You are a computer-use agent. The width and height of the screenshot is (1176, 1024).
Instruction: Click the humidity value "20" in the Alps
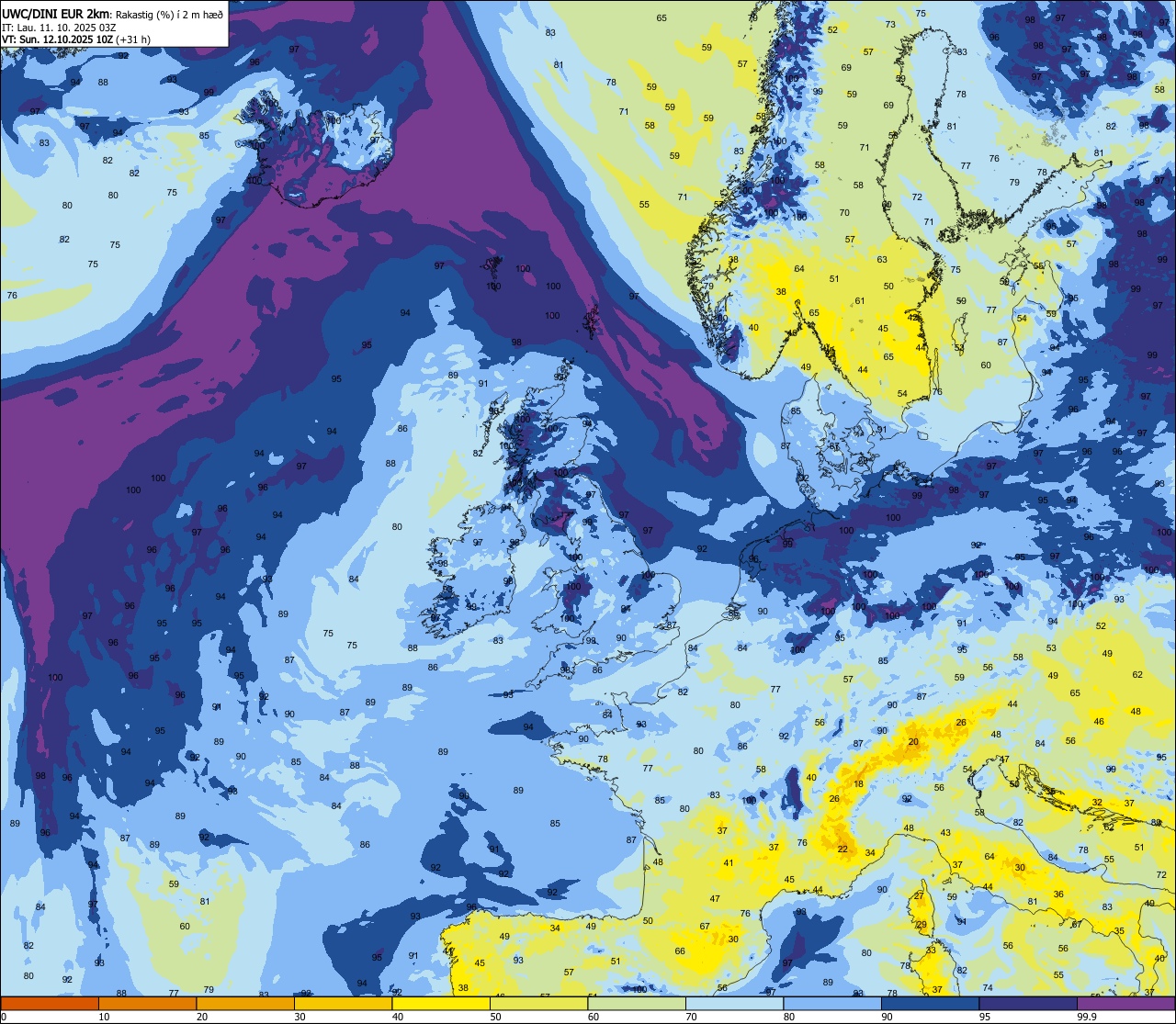point(913,741)
